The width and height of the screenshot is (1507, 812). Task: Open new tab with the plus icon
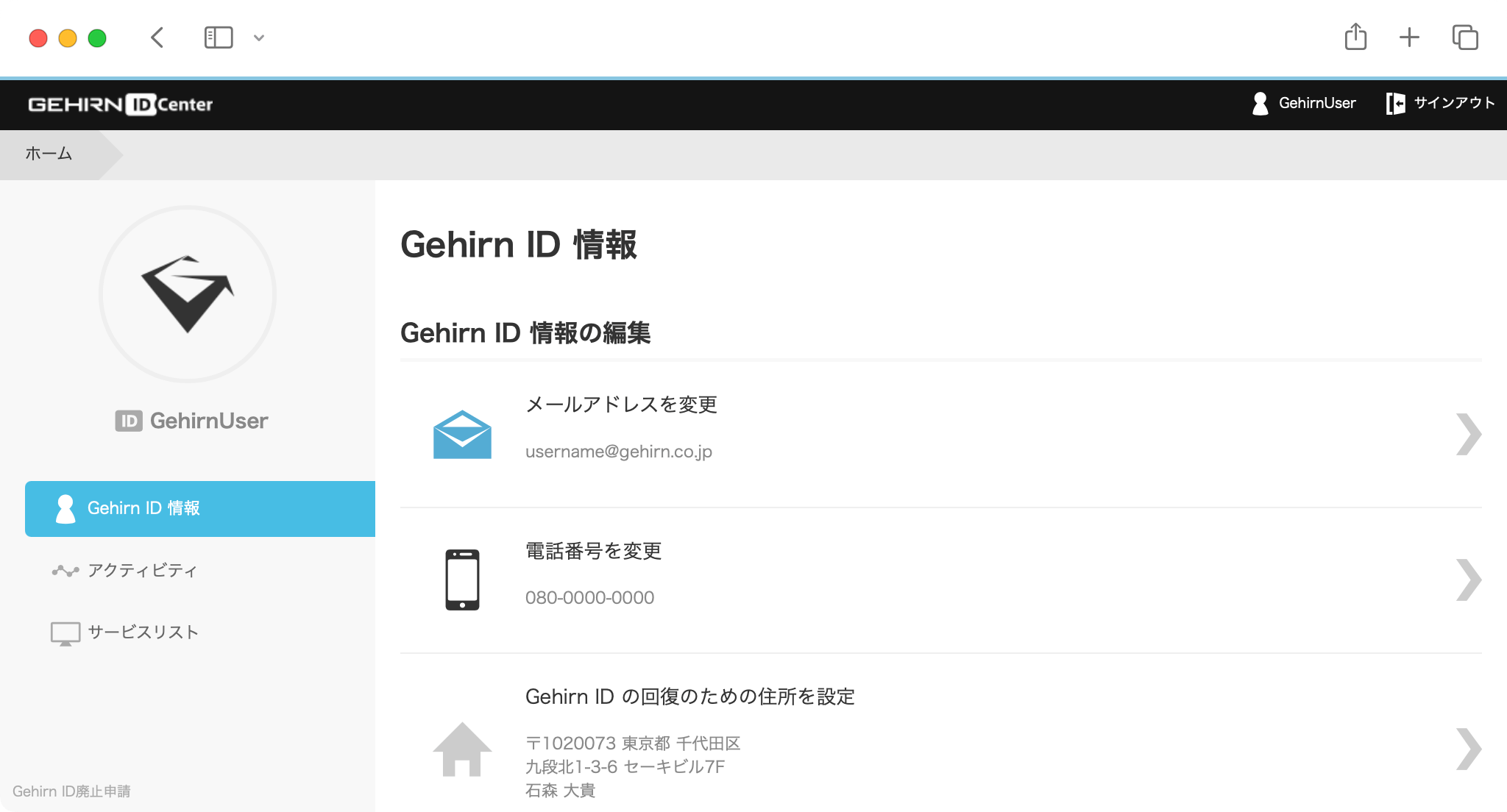[1409, 37]
